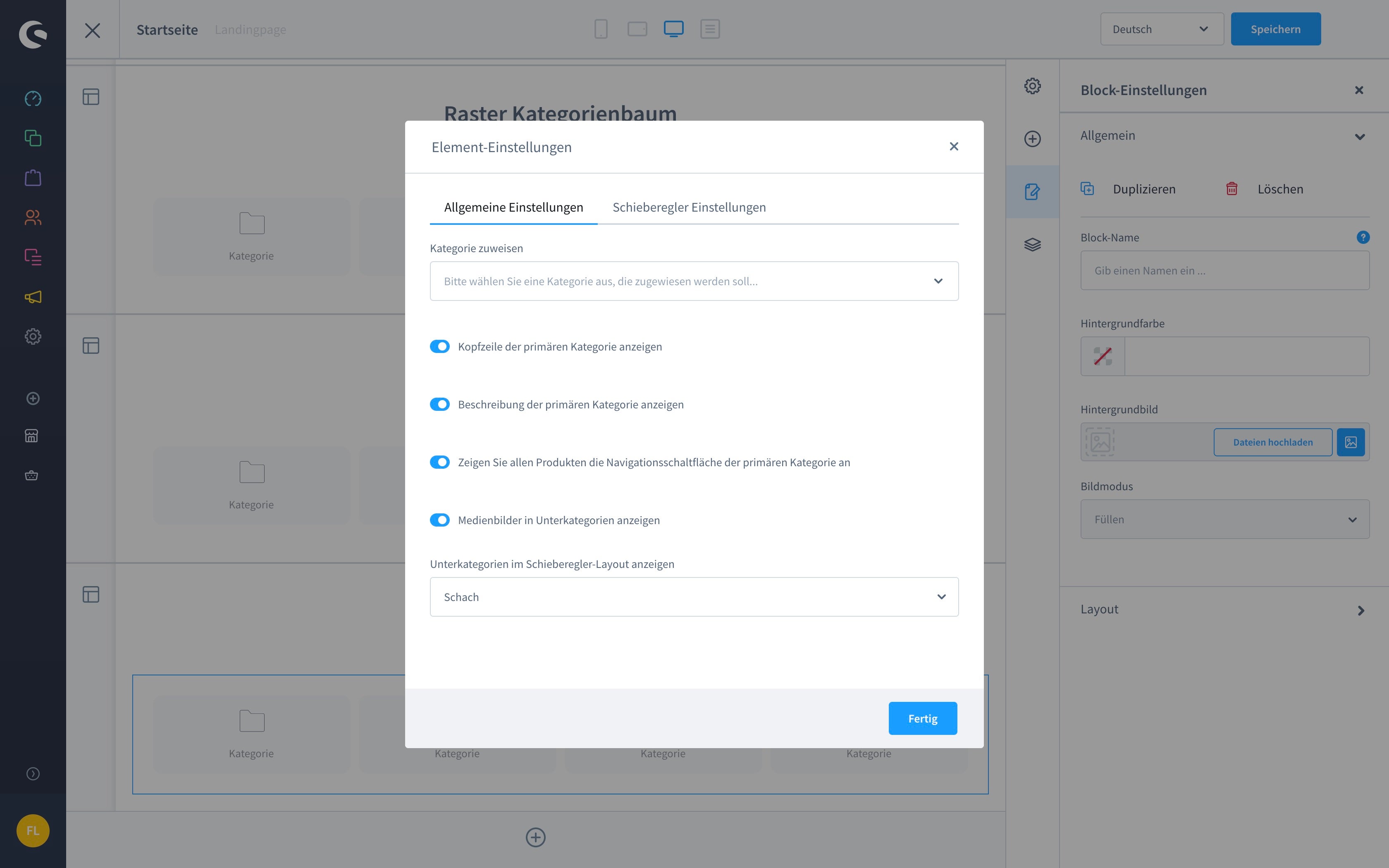Switch to desktop preview view
1389x868 pixels.
point(674,29)
